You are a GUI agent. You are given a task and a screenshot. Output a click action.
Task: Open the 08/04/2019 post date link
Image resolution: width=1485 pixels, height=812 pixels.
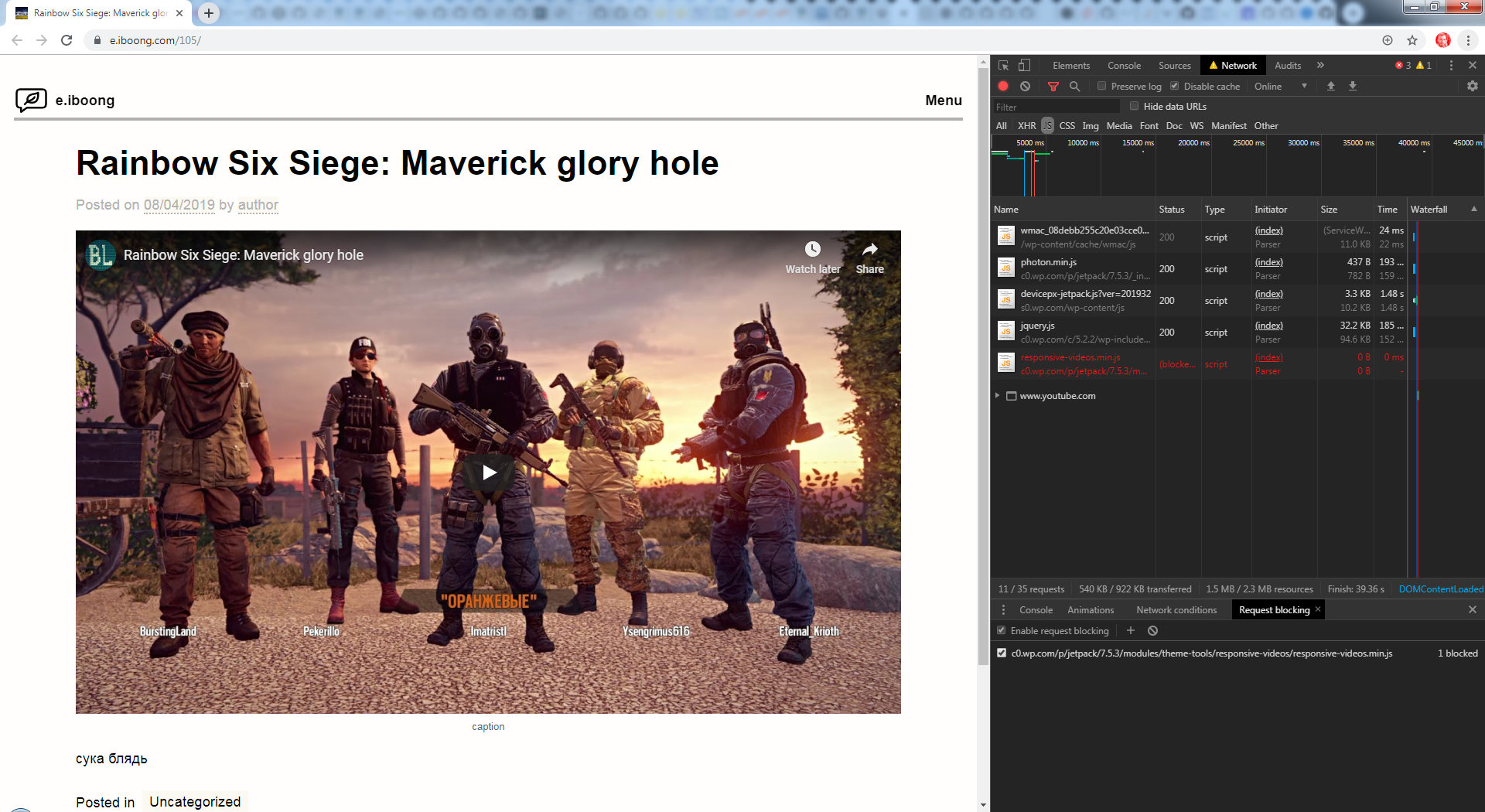179,205
